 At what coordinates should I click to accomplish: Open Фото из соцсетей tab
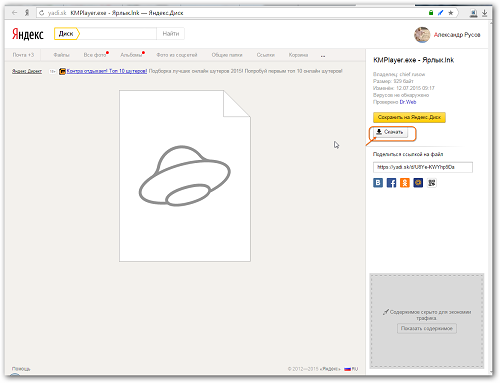[x=177, y=55]
